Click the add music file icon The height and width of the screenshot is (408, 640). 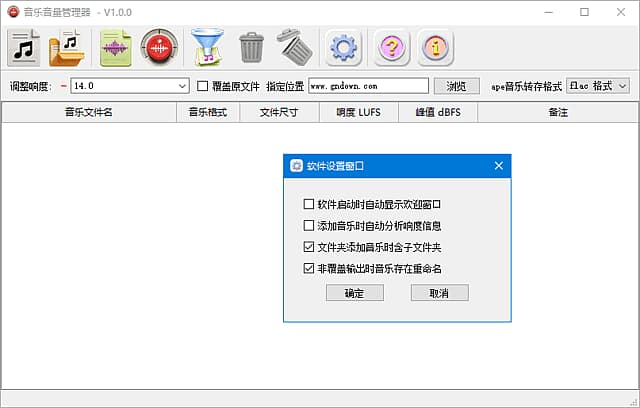pyautogui.click(x=24, y=48)
